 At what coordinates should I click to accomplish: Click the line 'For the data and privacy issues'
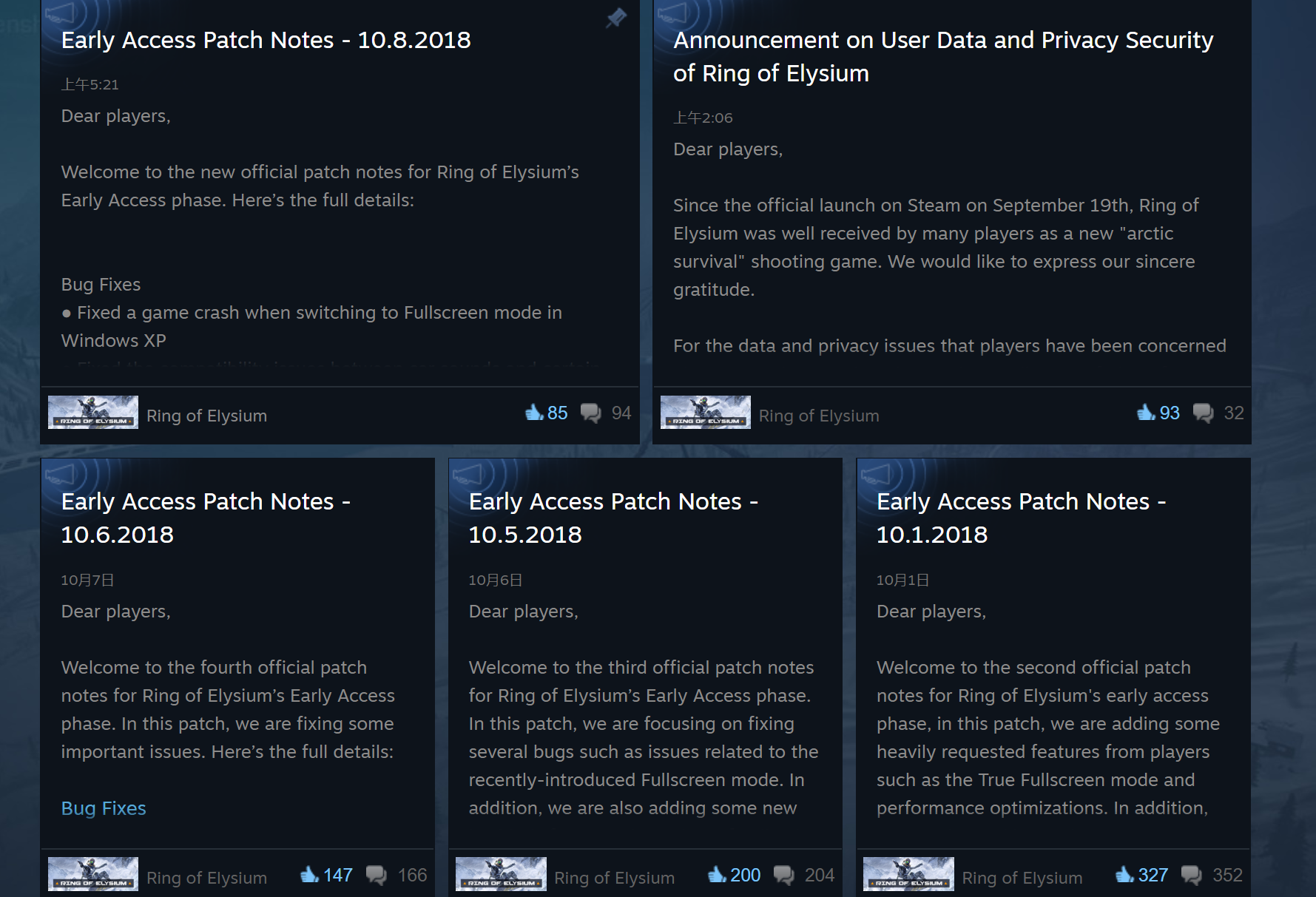[x=950, y=346]
